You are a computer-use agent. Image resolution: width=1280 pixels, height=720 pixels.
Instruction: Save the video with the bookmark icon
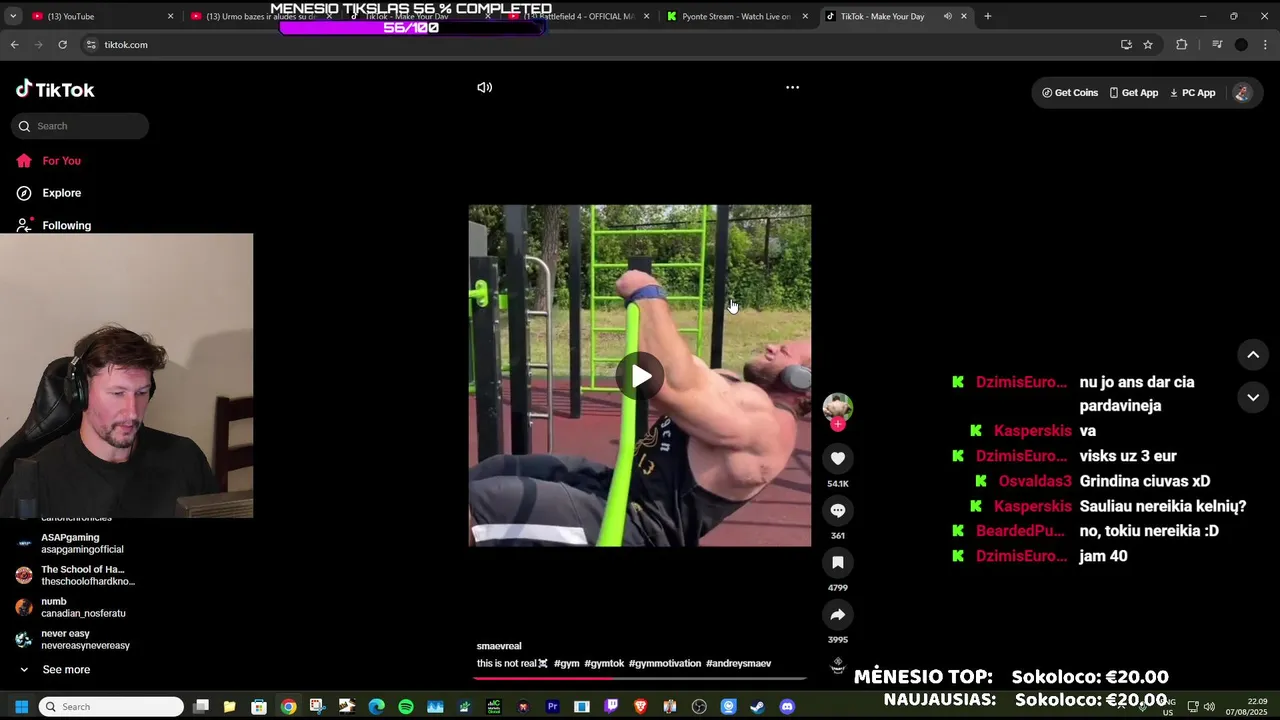pos(838,562)
